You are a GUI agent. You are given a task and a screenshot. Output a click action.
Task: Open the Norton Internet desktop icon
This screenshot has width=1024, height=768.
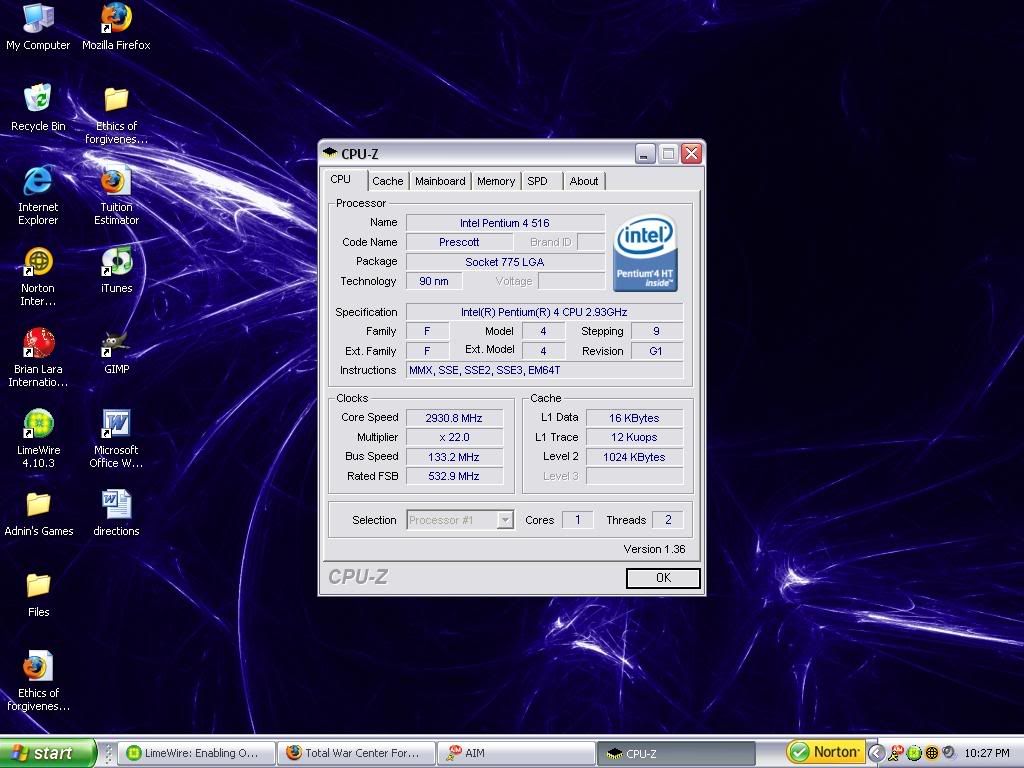click(38, 263)
